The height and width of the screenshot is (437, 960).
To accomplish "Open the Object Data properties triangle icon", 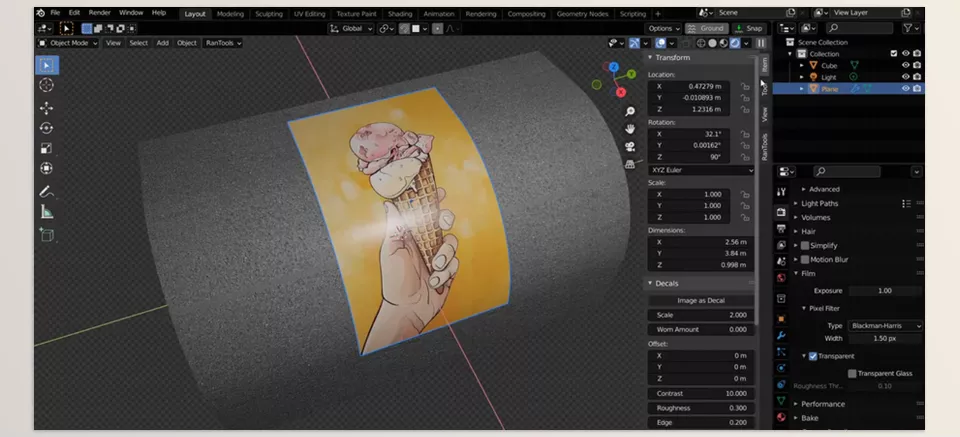I will [781, 401].
